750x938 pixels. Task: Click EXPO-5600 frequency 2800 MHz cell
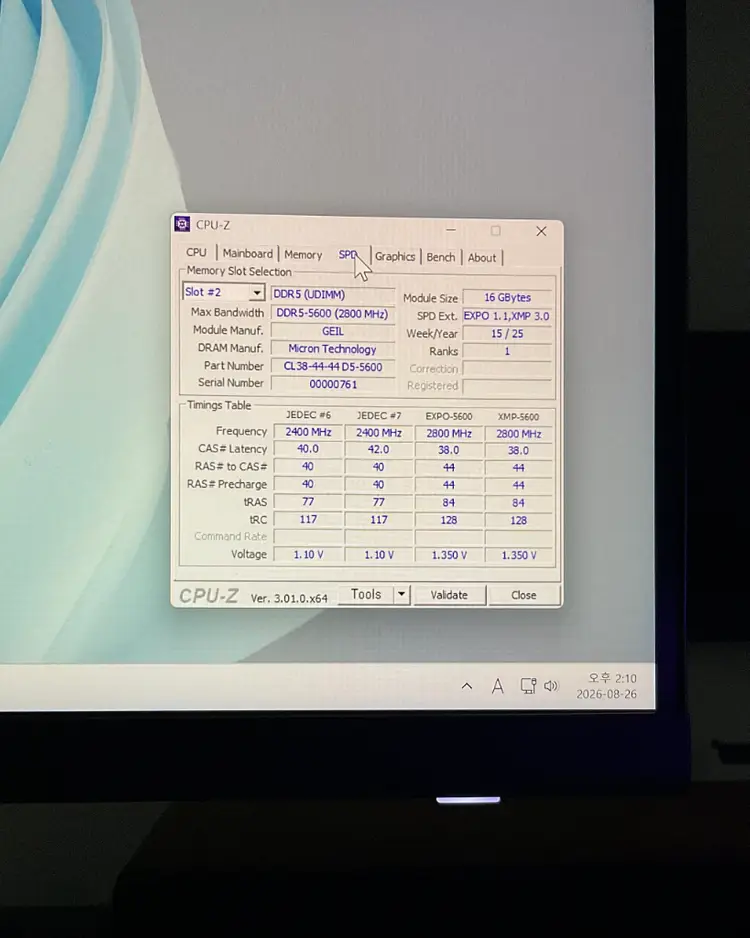click(x=449, y=433)
